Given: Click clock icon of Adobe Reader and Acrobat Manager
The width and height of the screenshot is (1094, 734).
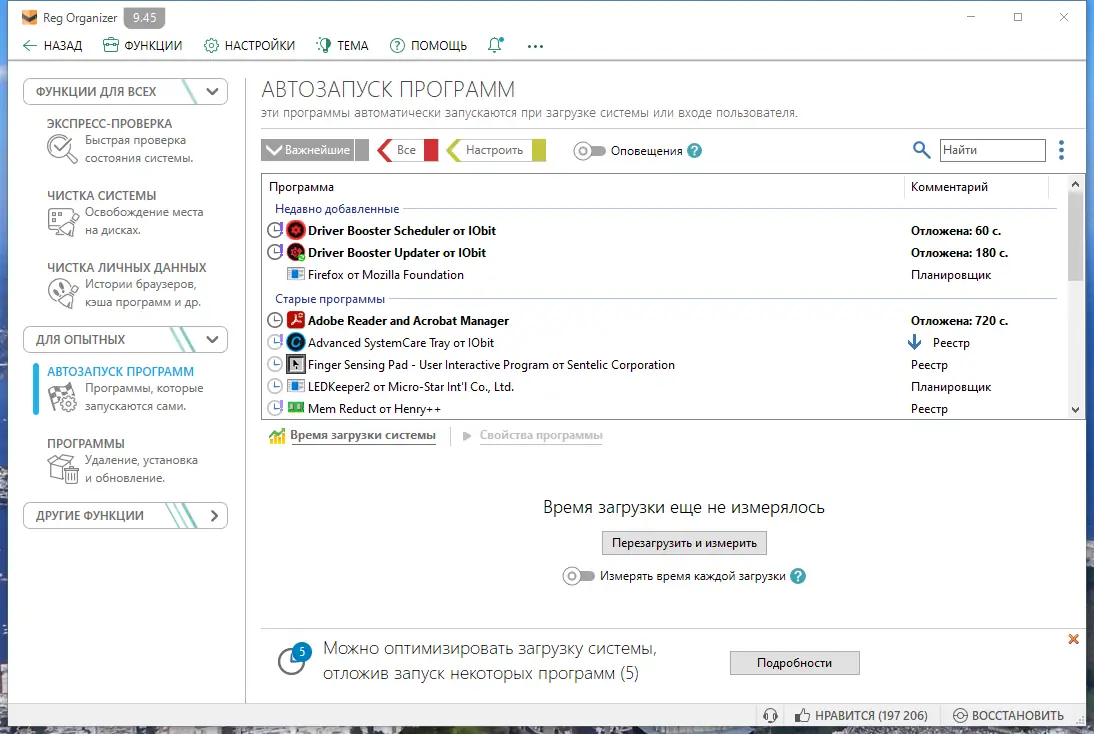Looking at the screenshot, I should click(275, 320).
